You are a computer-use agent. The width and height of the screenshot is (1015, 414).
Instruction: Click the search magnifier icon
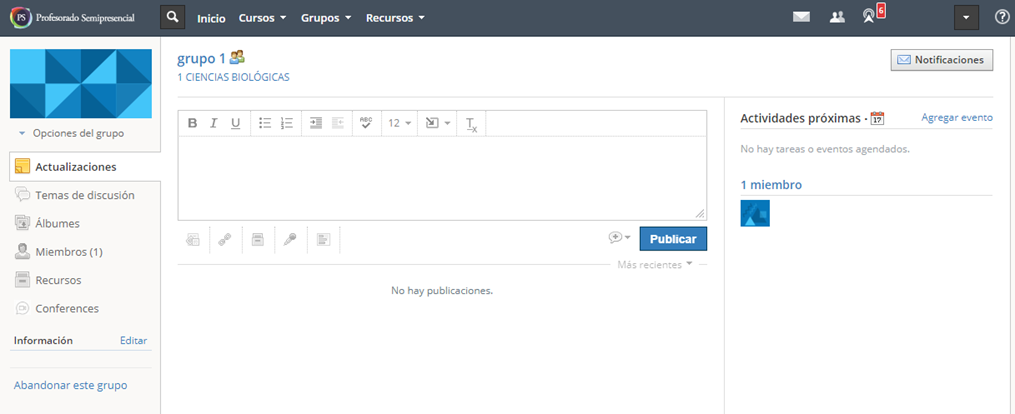[174, 18]
